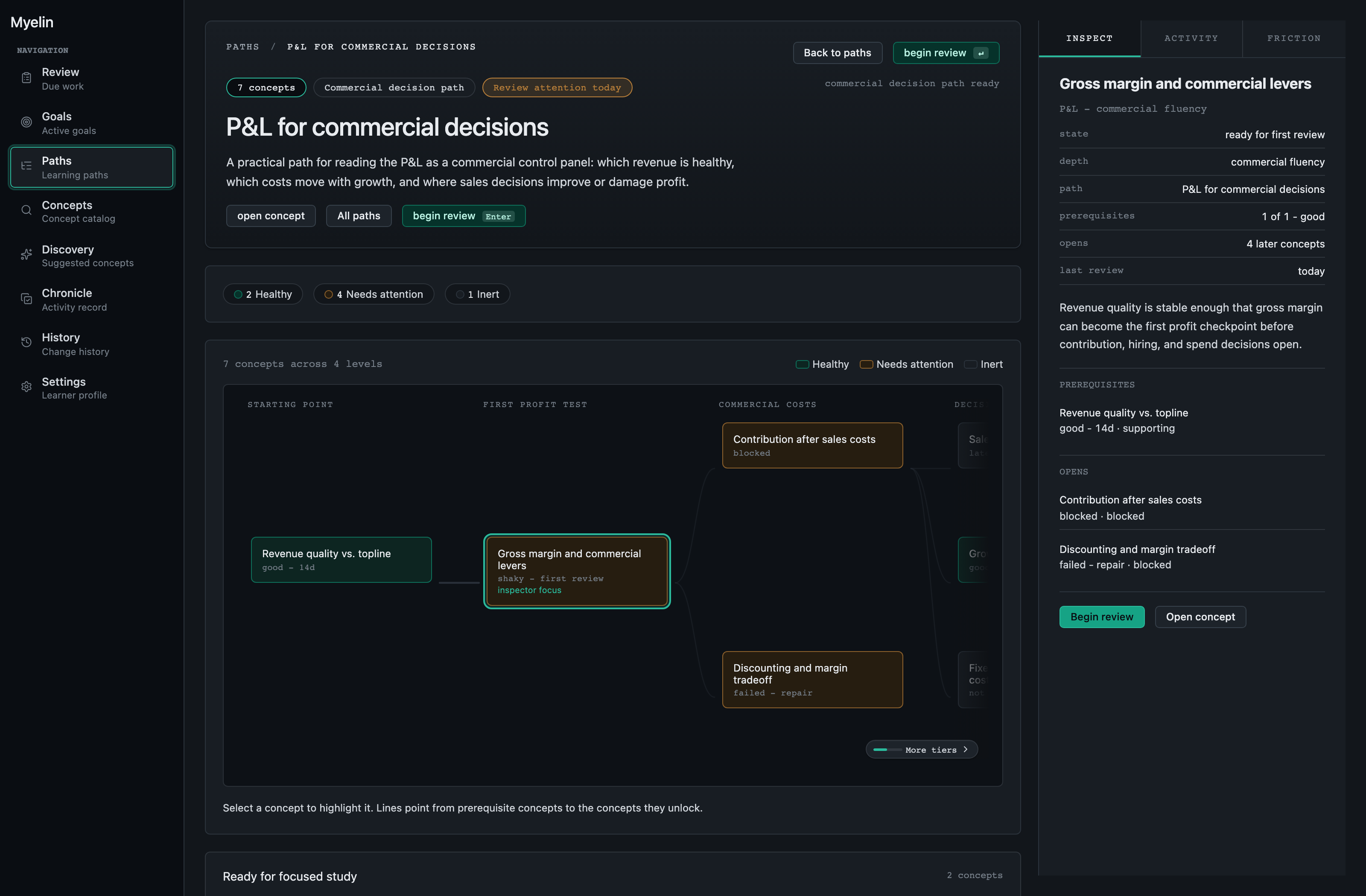Viewport: 1366px width, 896px height.
Task: Open Chronicle activity record
Action: point(92,300)
